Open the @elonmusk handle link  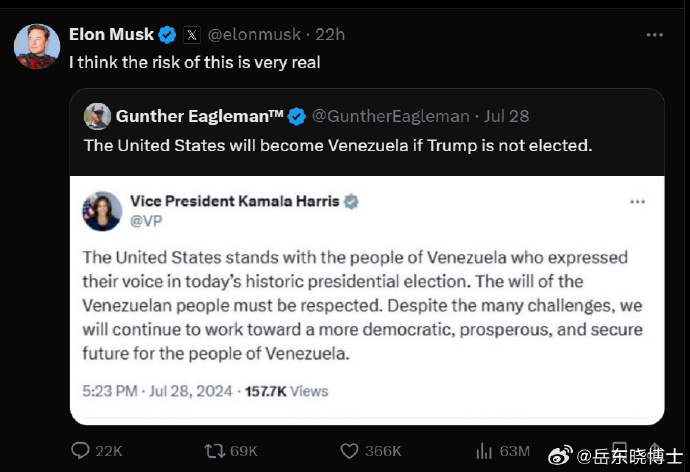click(254, 34)
